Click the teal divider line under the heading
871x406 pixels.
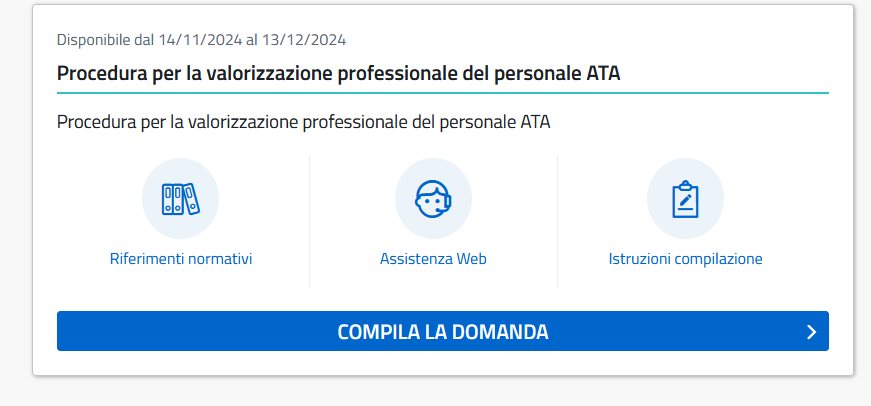[x=443, y=93]
